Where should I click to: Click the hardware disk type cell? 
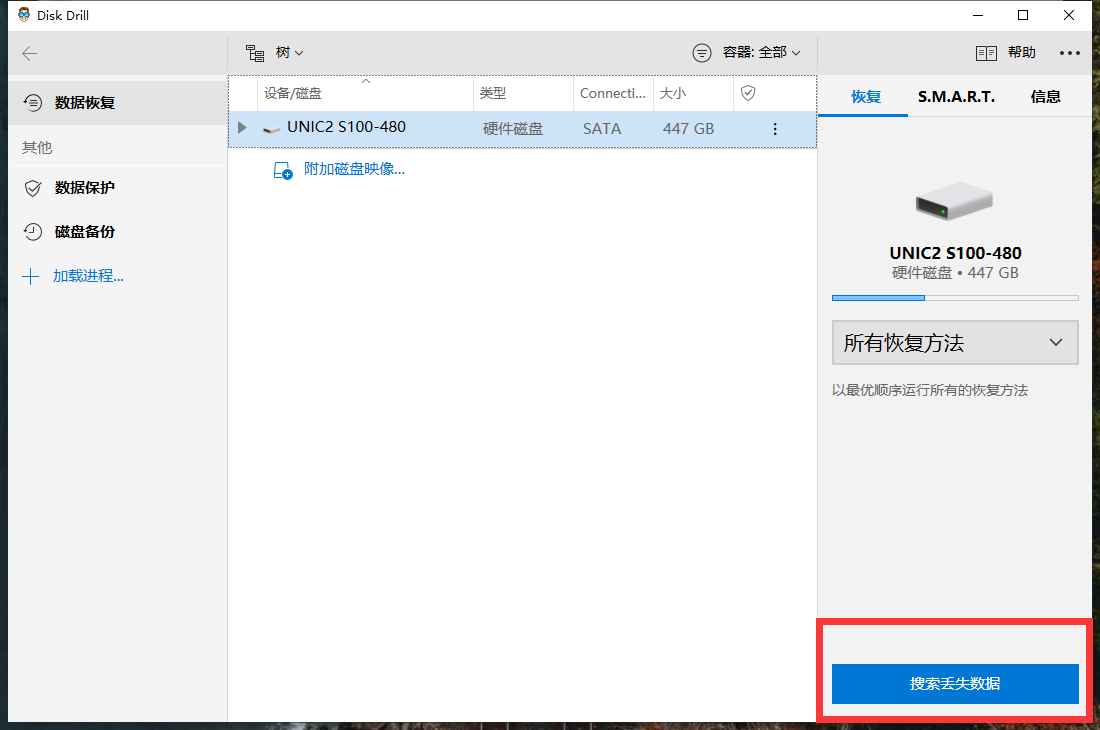click(x=513, y=129)
